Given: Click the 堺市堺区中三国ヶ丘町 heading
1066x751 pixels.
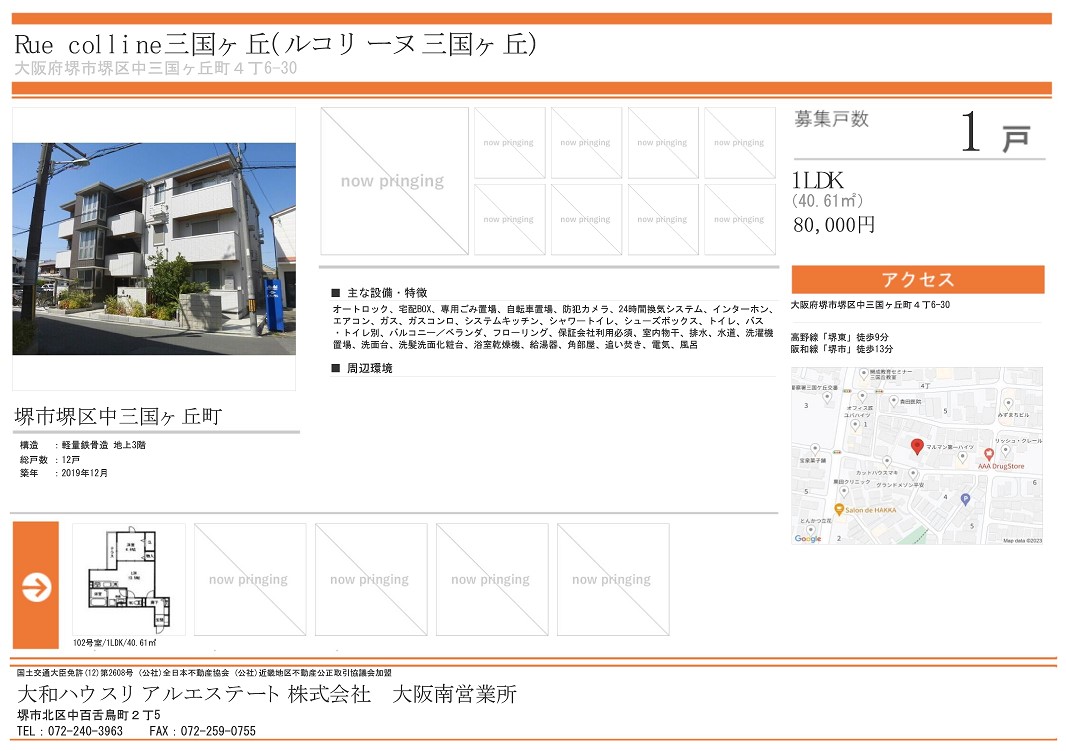Looking at the screenshot, I should point(118,416).
